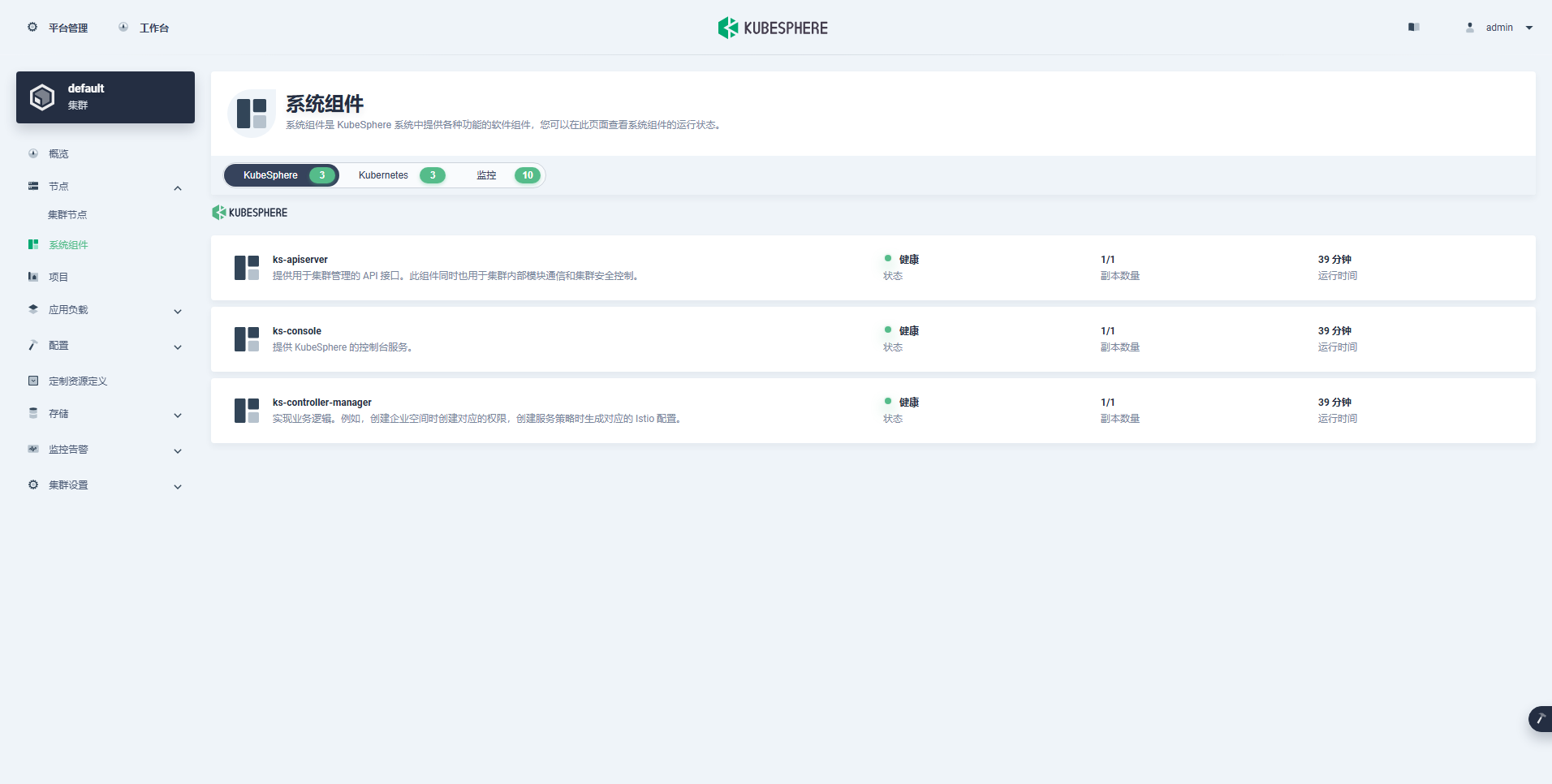Open the floating toolbox hammer button
This screenshot has width=1552, height=784.
(x=1540, y=719)
